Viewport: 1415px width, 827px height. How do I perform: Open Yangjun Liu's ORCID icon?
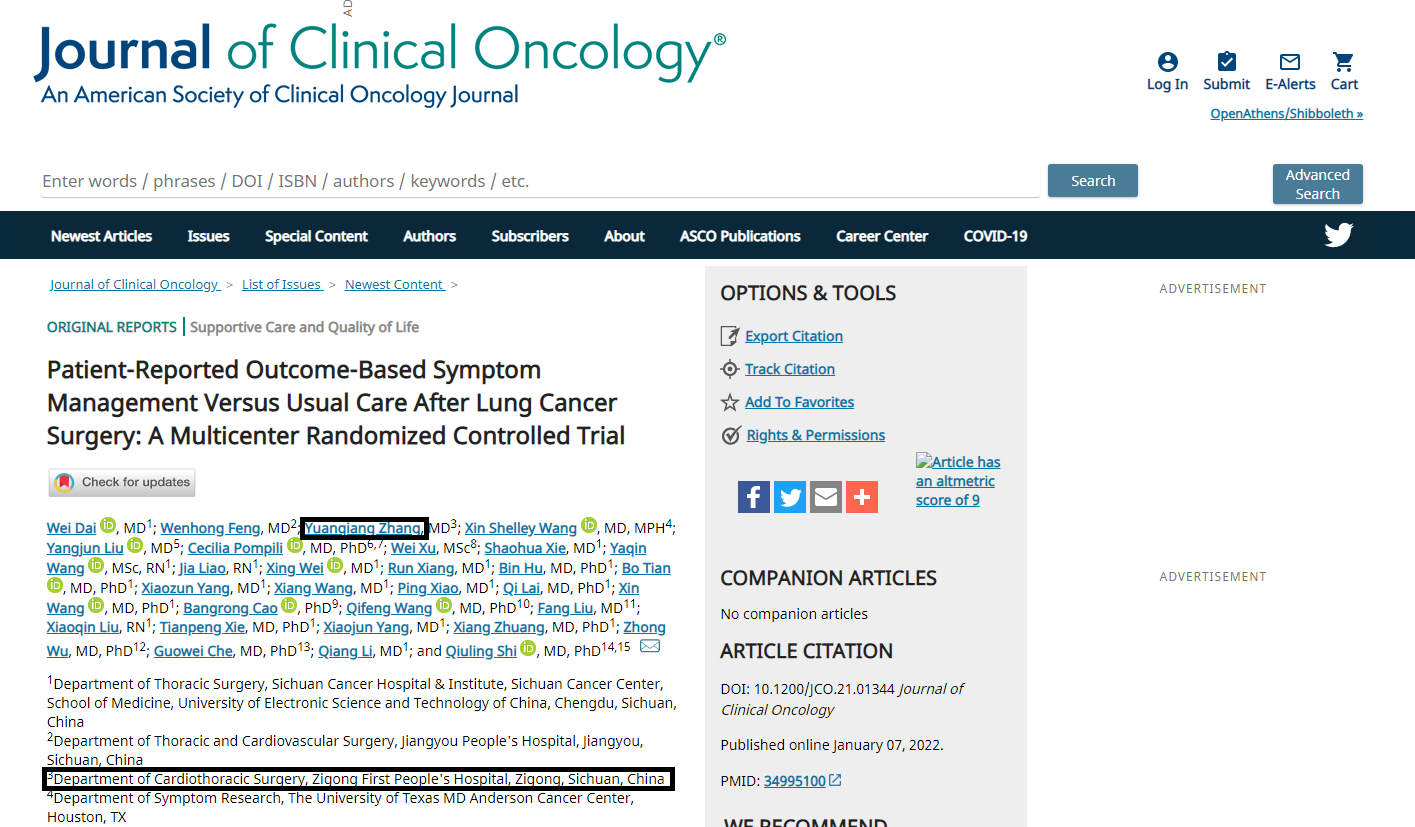[x=136, y=546]
